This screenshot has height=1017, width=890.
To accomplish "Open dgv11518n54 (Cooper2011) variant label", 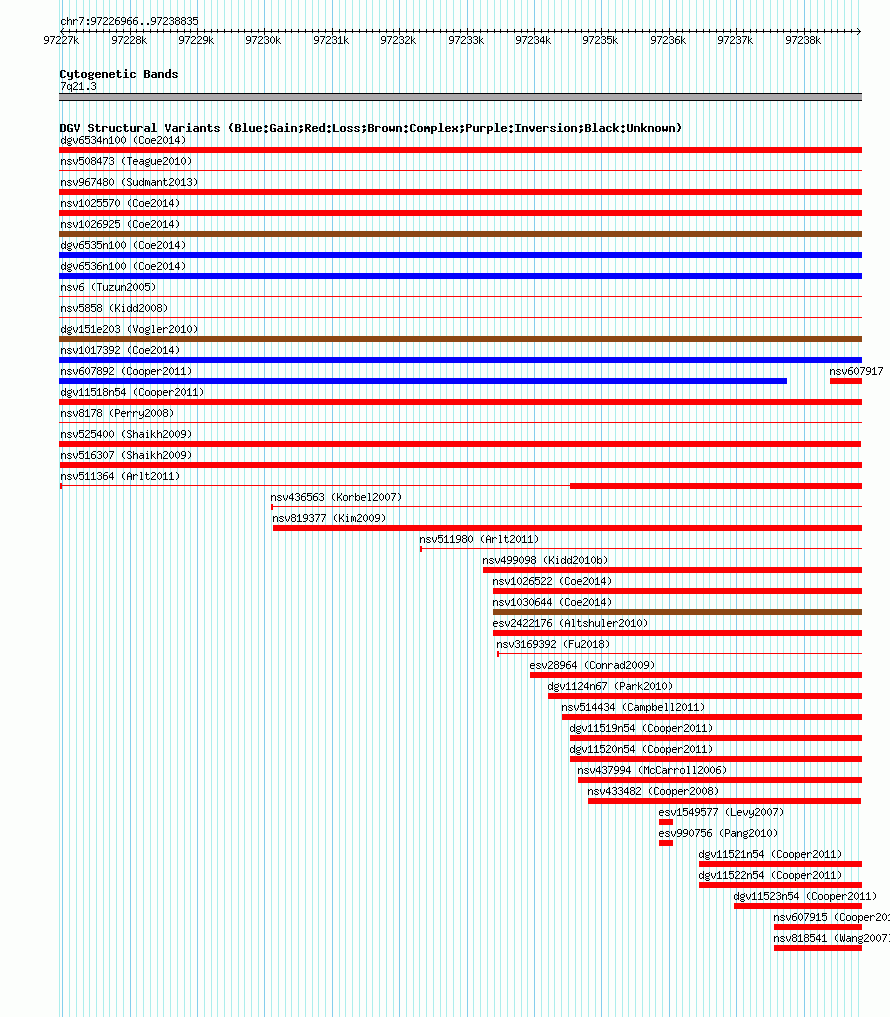I will 132,392.
